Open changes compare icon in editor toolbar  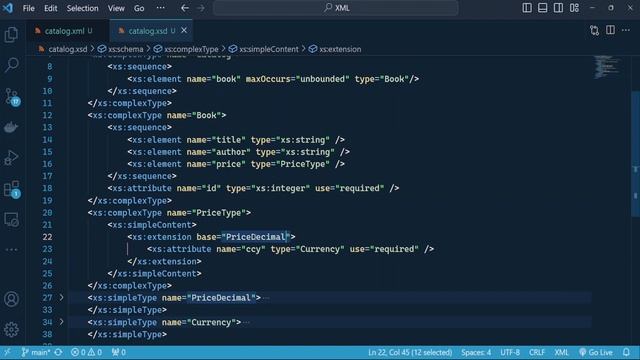click(x=594, y=30)
